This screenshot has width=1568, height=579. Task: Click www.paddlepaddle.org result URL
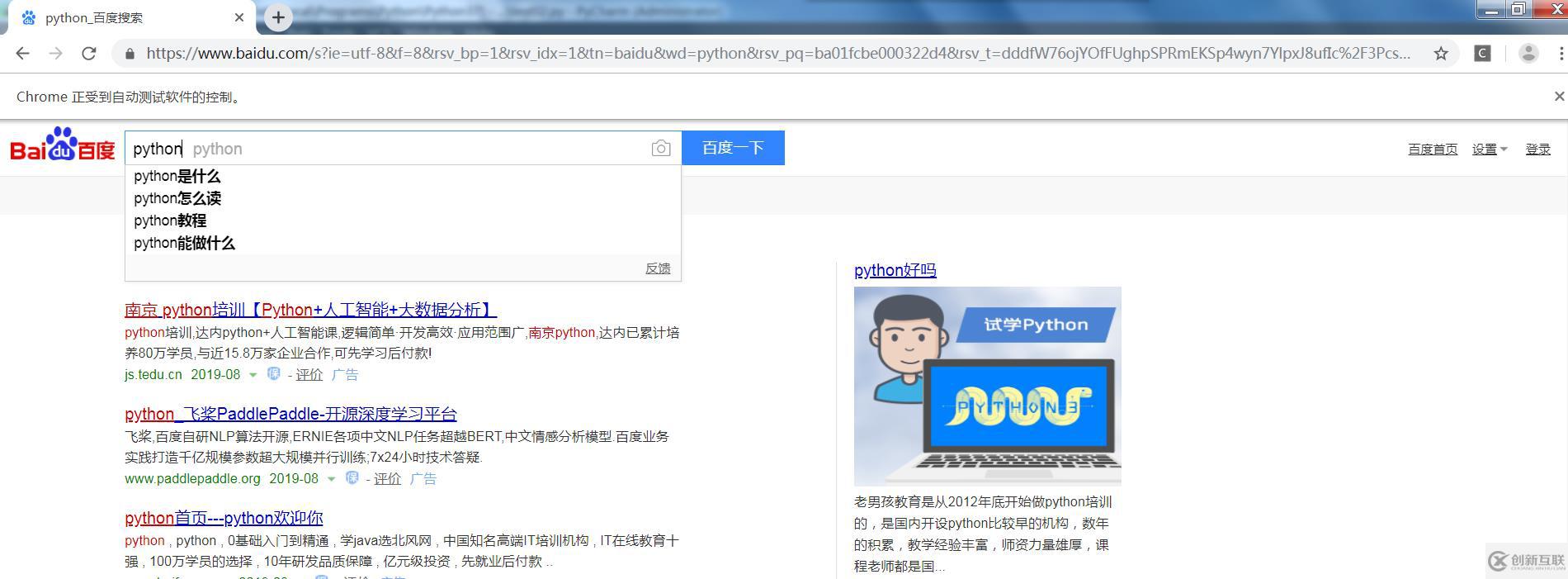click(x=192, y=479)
